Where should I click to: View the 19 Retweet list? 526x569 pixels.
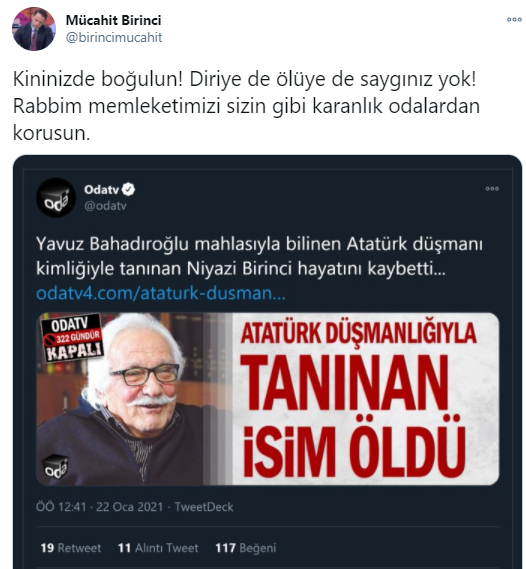71,548
